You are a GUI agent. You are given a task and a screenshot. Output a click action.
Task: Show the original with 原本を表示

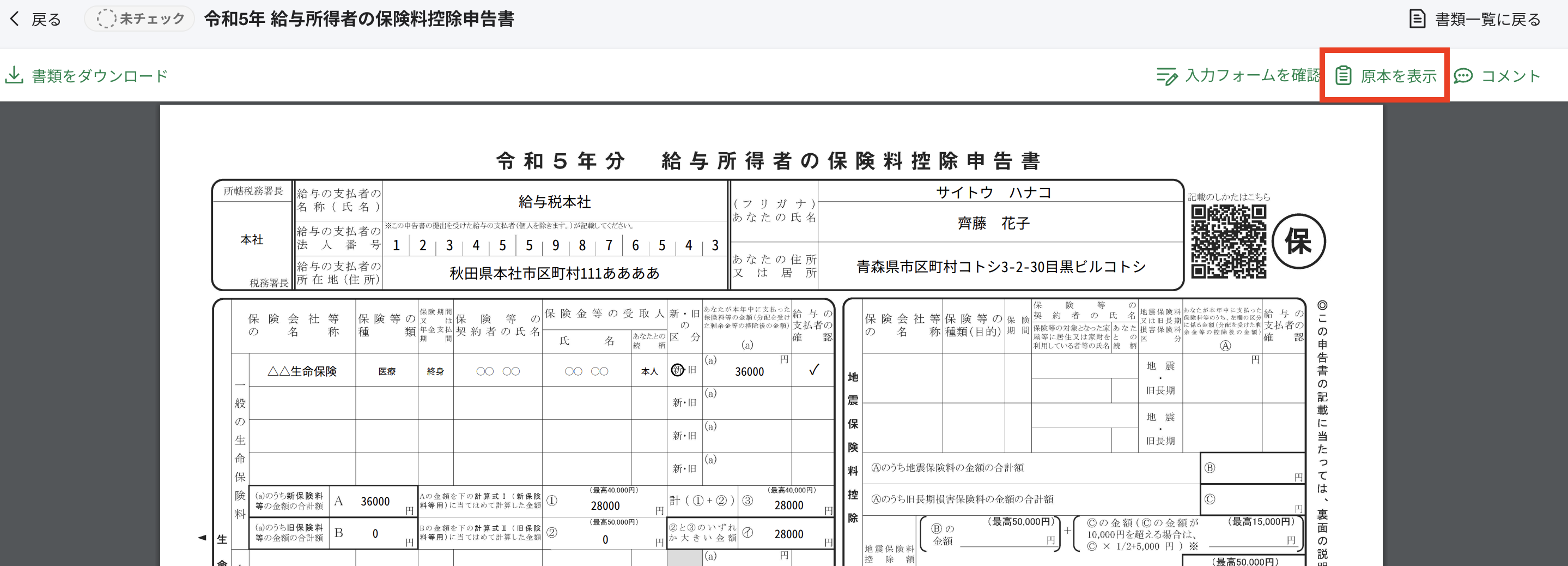(1398, 76)
